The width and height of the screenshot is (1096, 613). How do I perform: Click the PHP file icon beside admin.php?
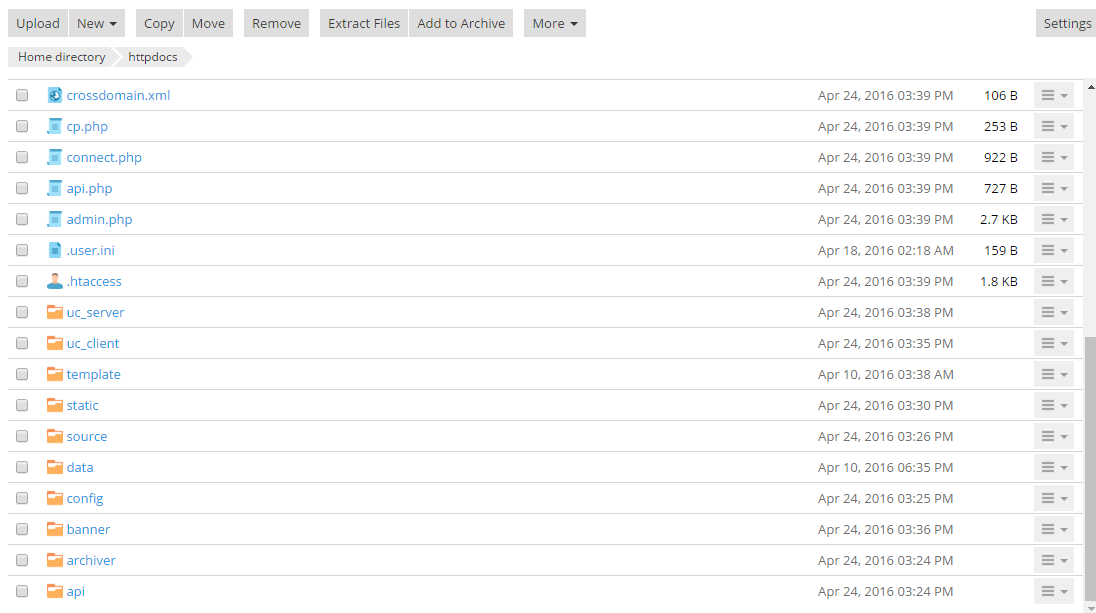pyautogui.click(x=55, y=220)
